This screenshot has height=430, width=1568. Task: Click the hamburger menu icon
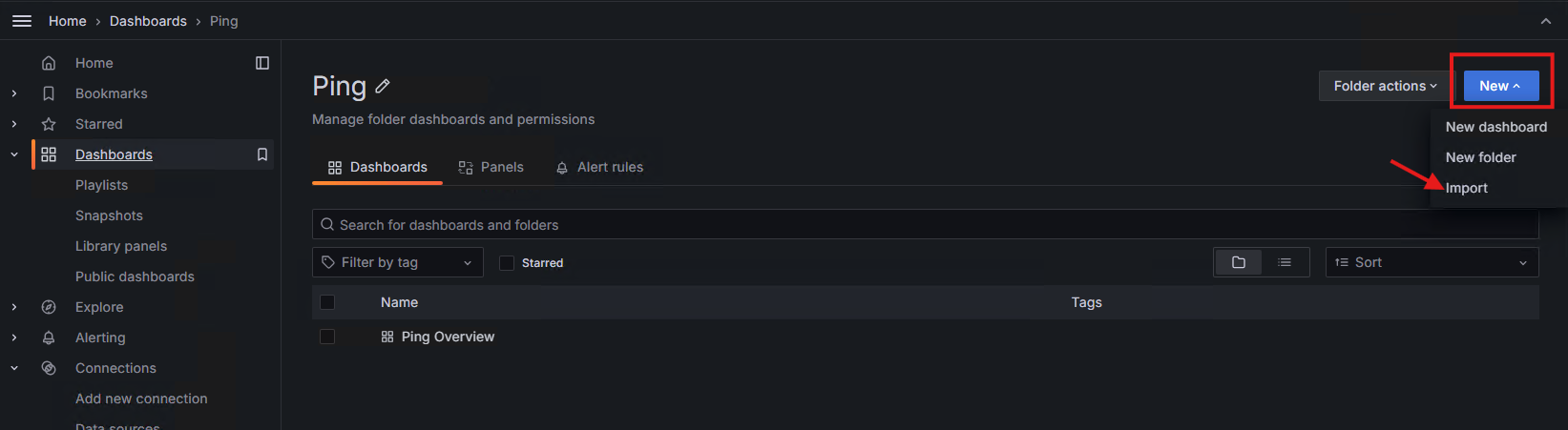pos(22,21)
